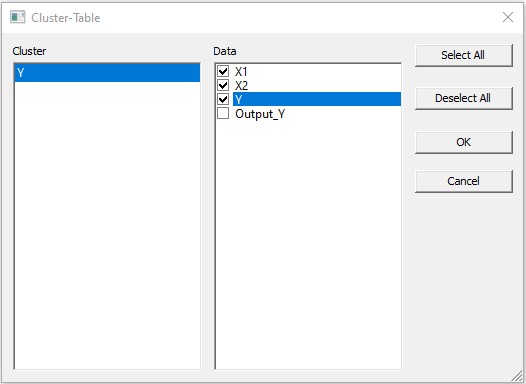The image size is (526, 384).
Task: Click the Cluster-Table title bar text
Action: click(66, 18)
